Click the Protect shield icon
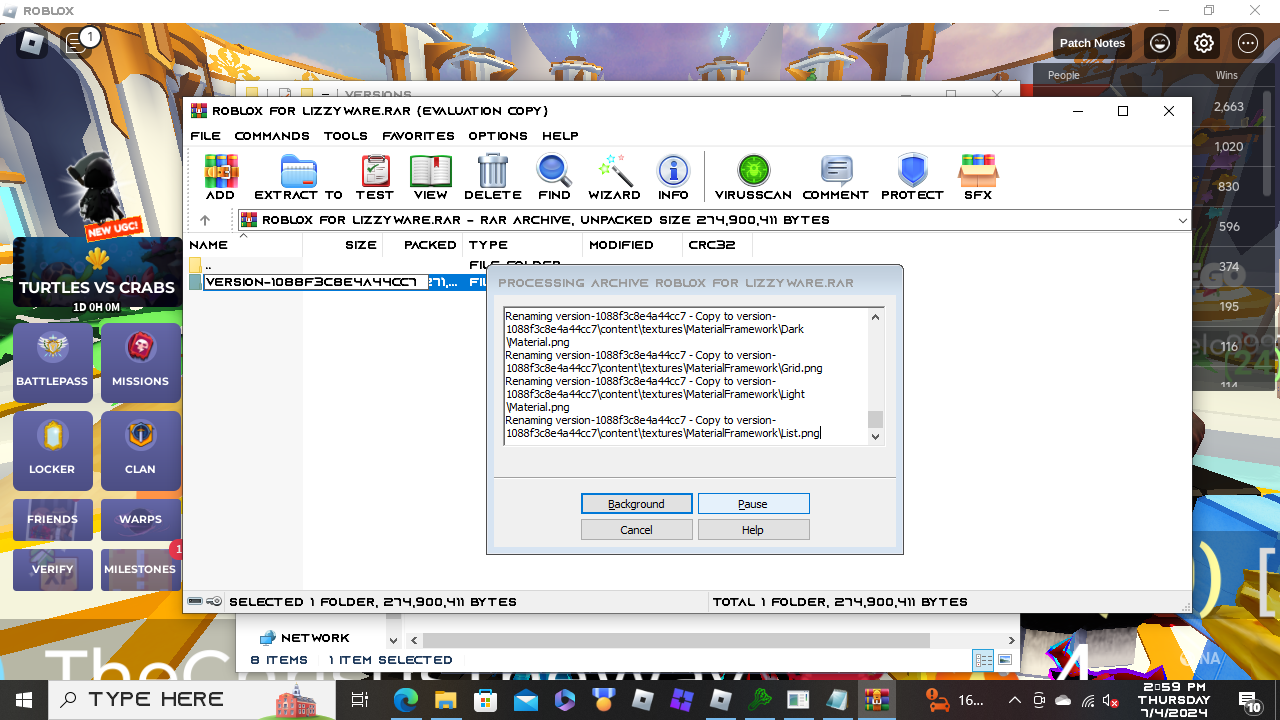Image resolution: width=1280 pixels, height=720 pixels. coord(912,177)
